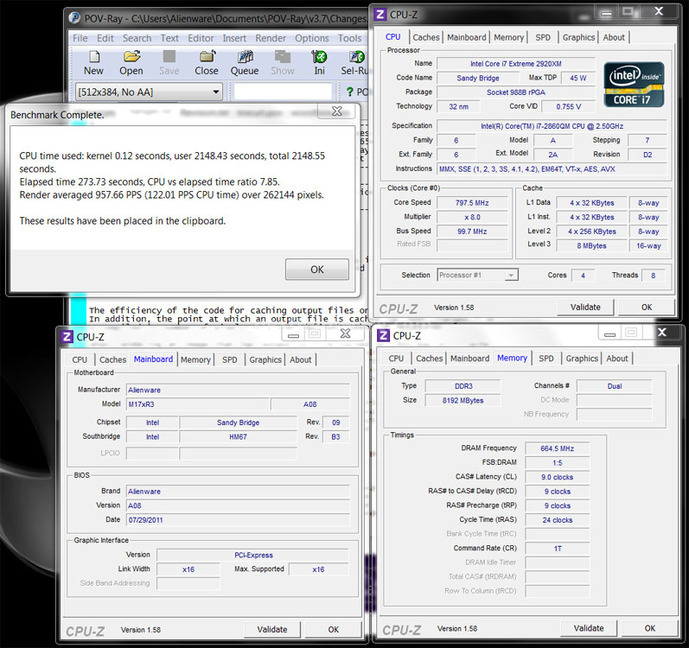Screen dimensions: 689x648
Task: Click OK in the CPU tab CPU-Z window
Action: click(x=646, y=307)
